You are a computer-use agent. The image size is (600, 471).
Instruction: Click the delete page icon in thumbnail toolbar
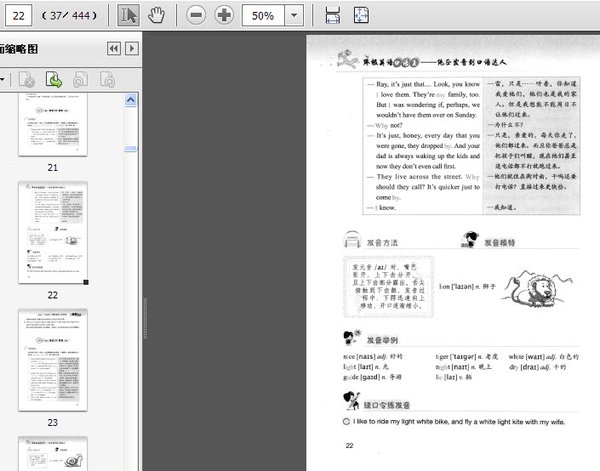tap(26, 80)
